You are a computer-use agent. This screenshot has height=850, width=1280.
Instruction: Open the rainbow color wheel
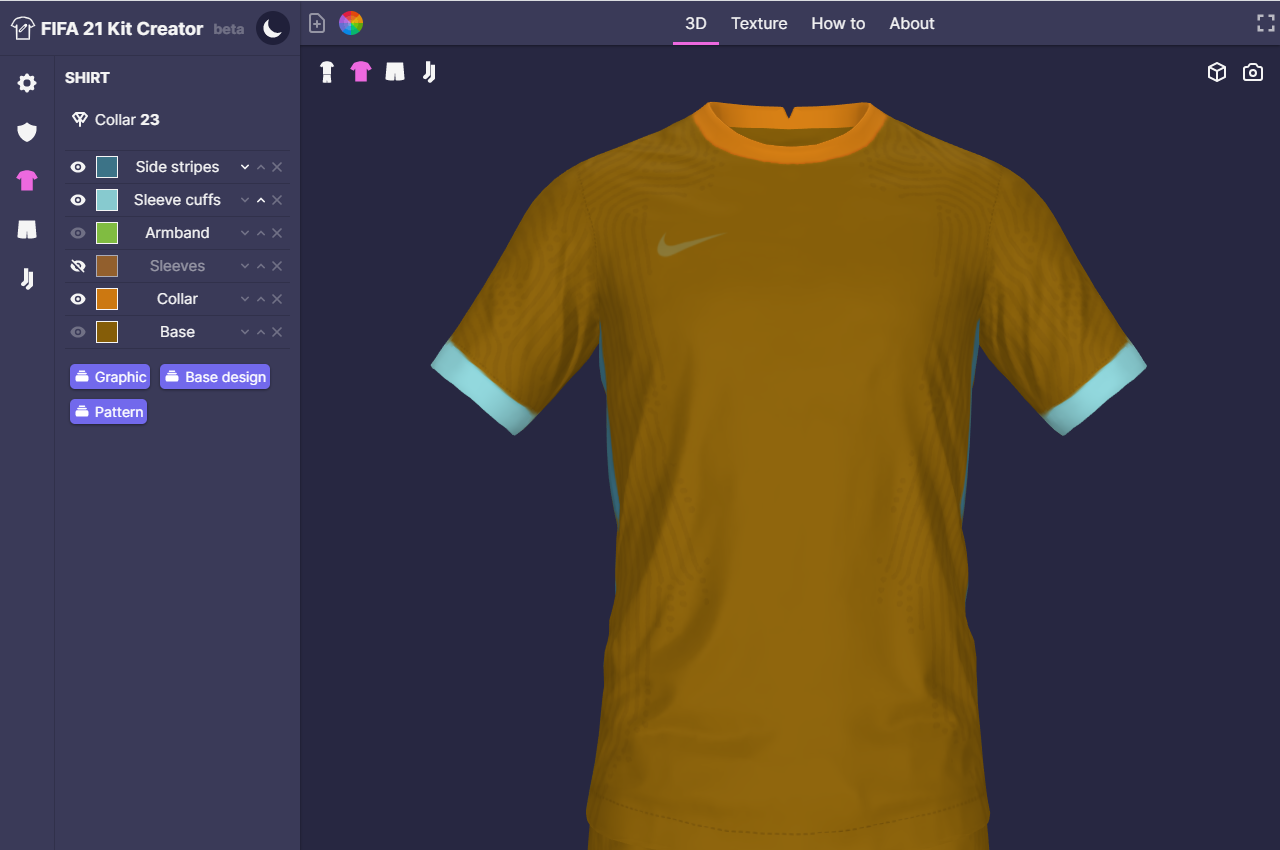(351, 23)
